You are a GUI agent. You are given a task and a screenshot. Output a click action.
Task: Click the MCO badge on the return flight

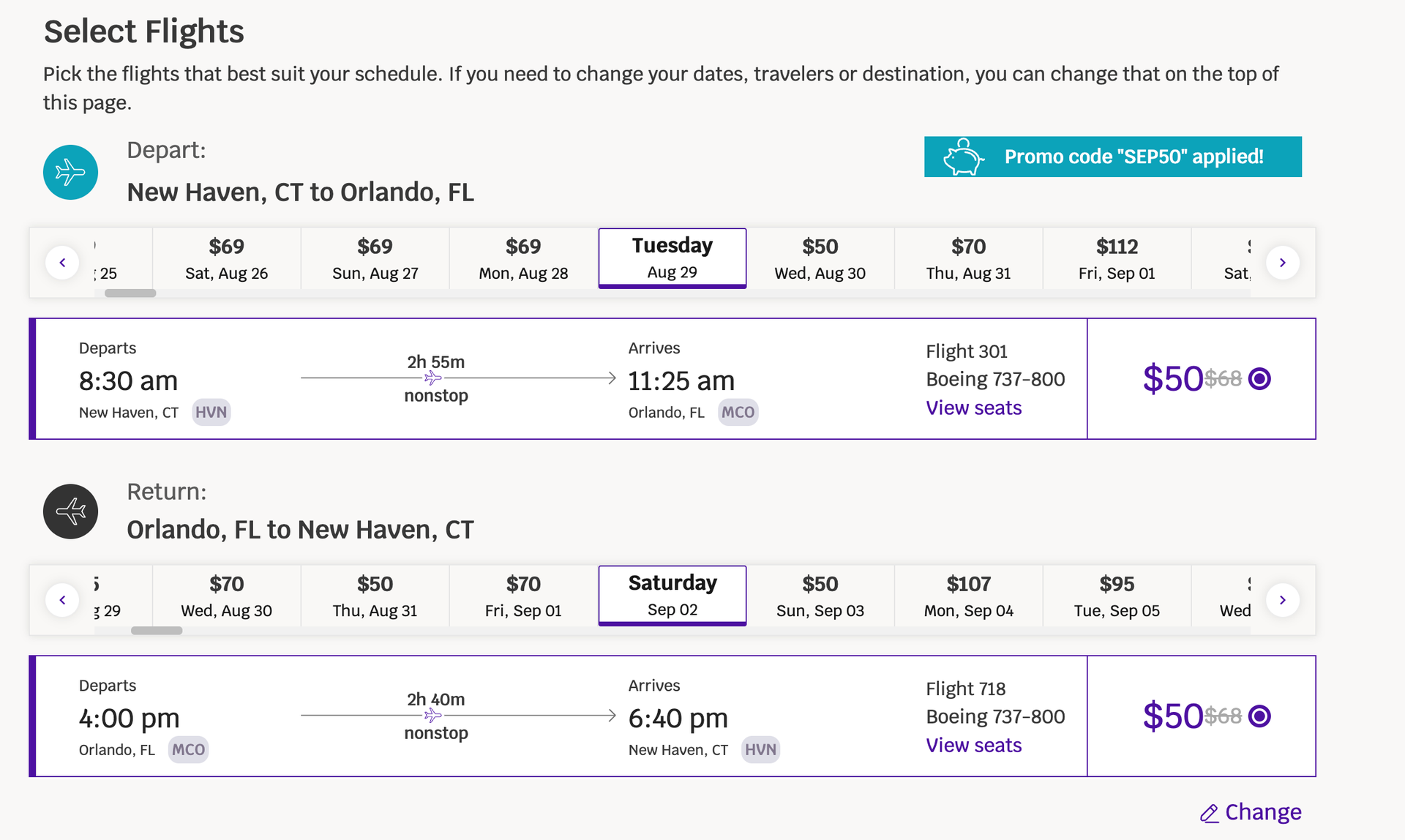point(188,749)
